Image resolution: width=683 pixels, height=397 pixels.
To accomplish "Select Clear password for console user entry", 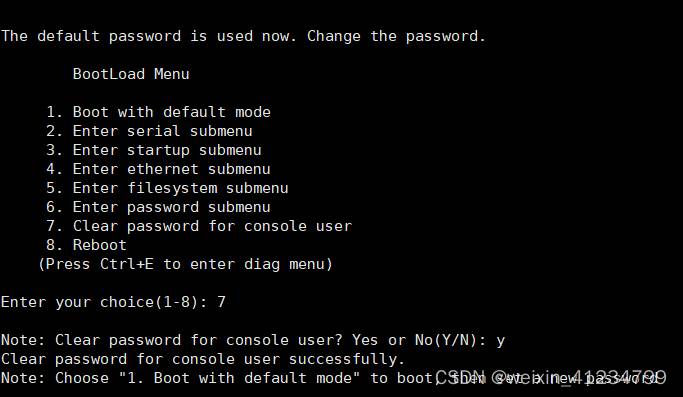I will (x=199, y=226).
